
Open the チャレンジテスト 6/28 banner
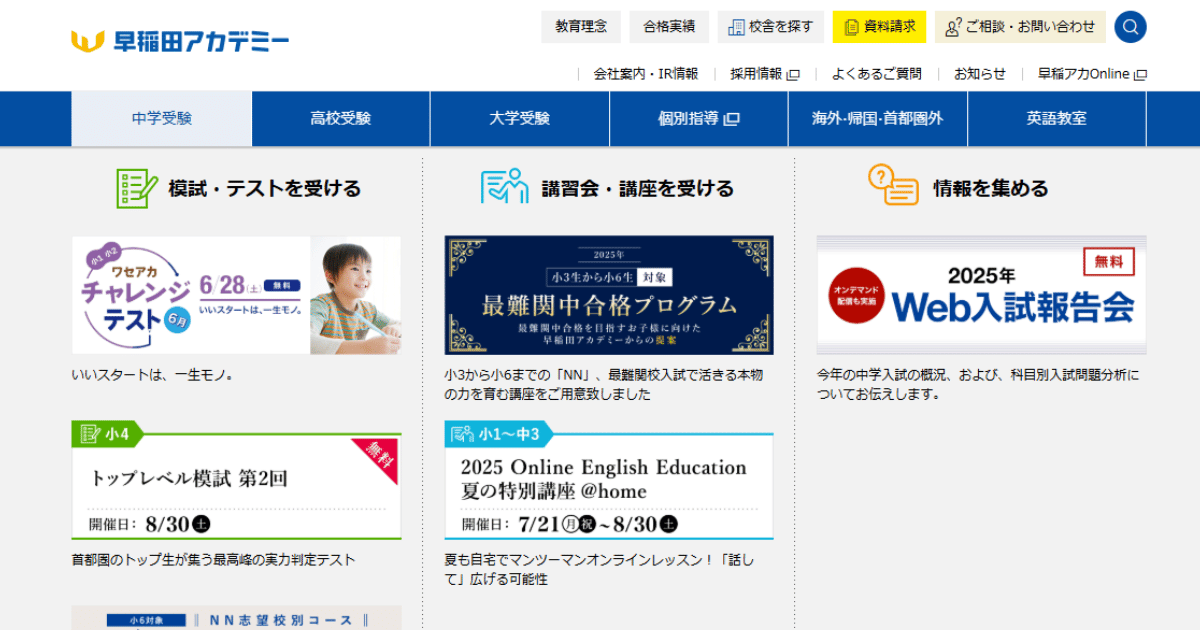pyautogui.click(x=236, y=295)
